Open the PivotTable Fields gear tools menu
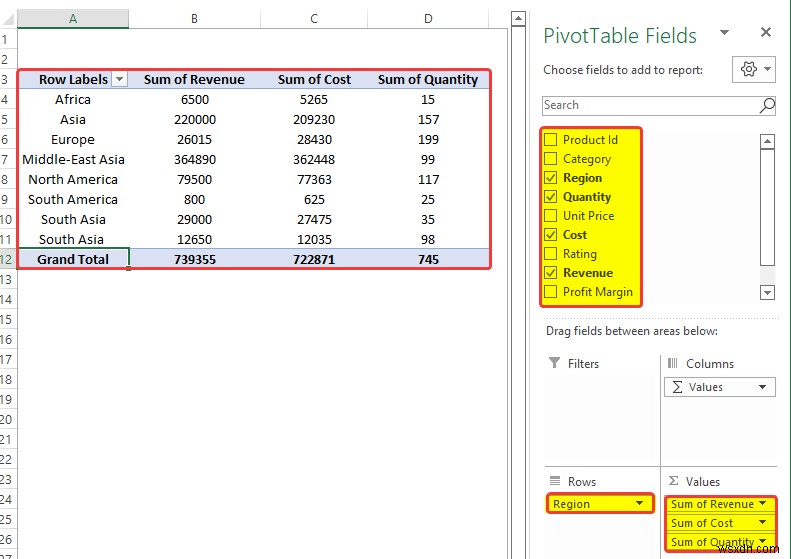The width and height of the screenshot is (791, 559). click(x=754, y=69)
